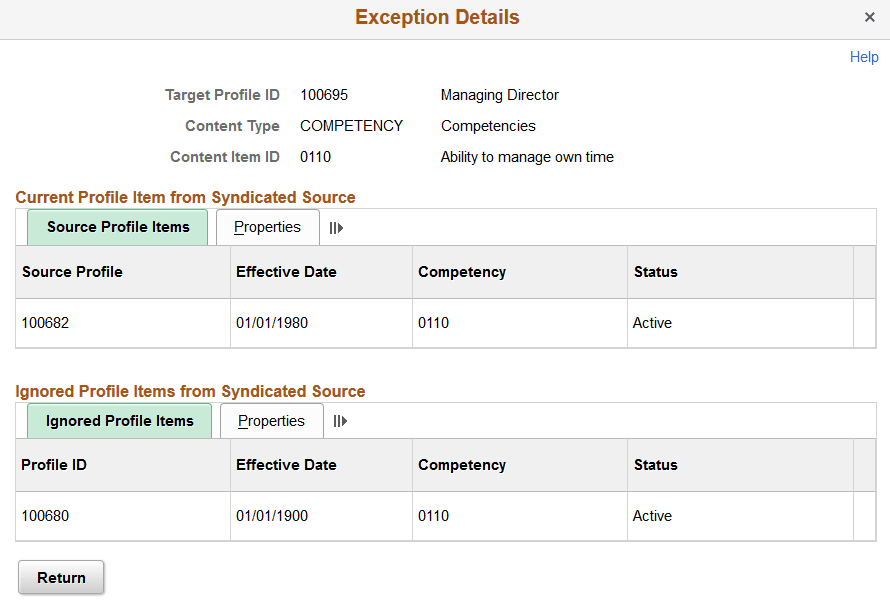
Task: Click the Effective Date header in the source grid
Action: (x=286, y=271)
